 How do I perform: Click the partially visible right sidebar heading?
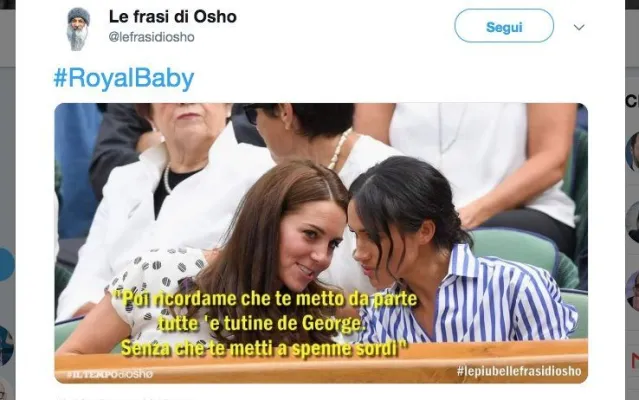(x=632, y=101)
